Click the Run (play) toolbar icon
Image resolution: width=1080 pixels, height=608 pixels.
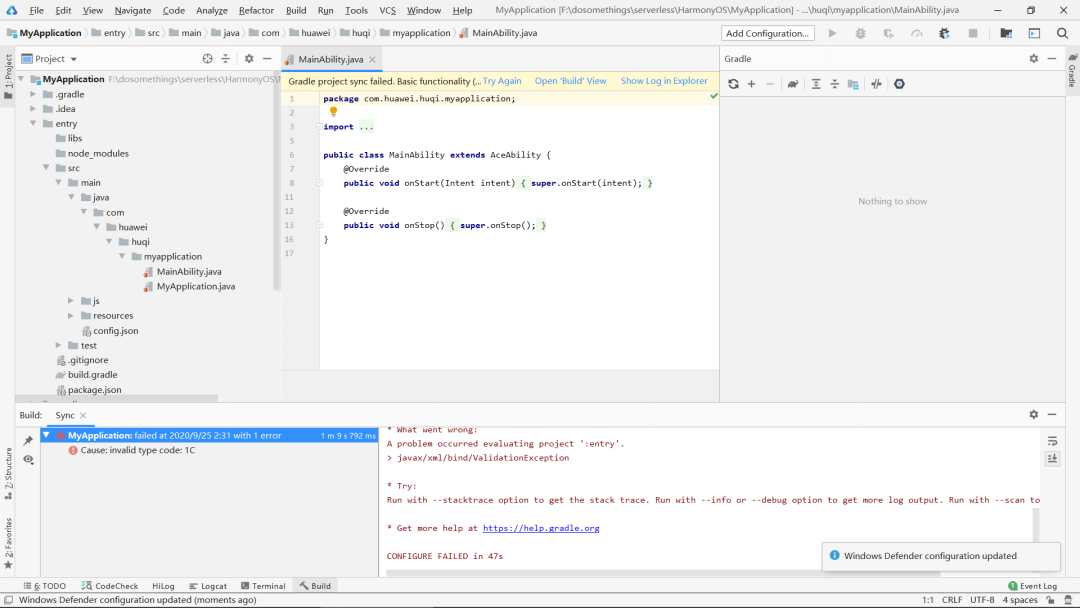pos(832,33)
